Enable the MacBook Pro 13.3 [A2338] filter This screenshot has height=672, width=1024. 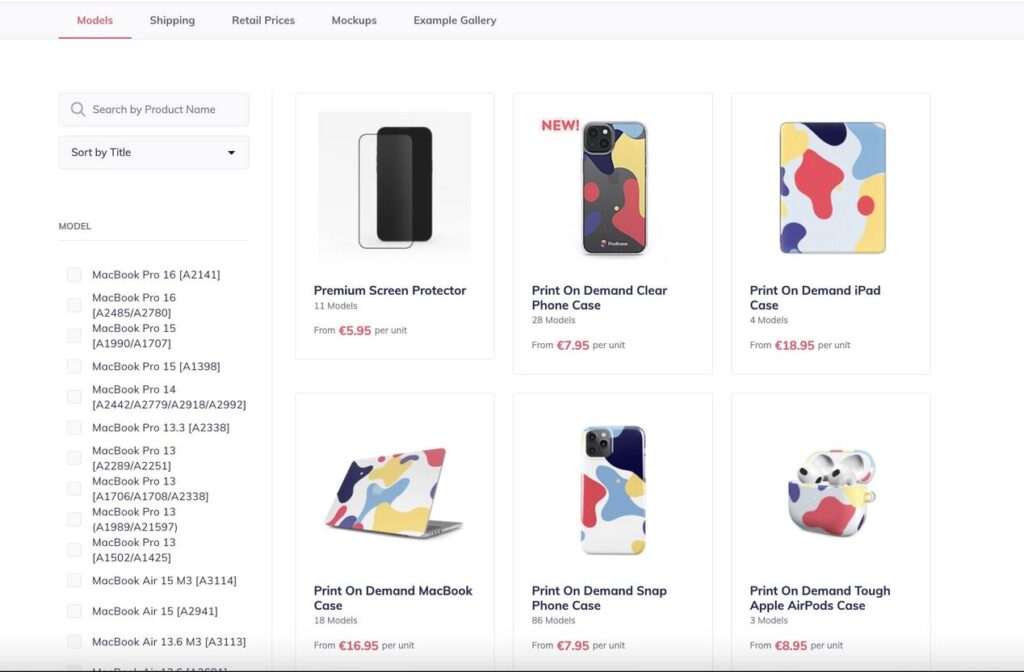point(74,427)
